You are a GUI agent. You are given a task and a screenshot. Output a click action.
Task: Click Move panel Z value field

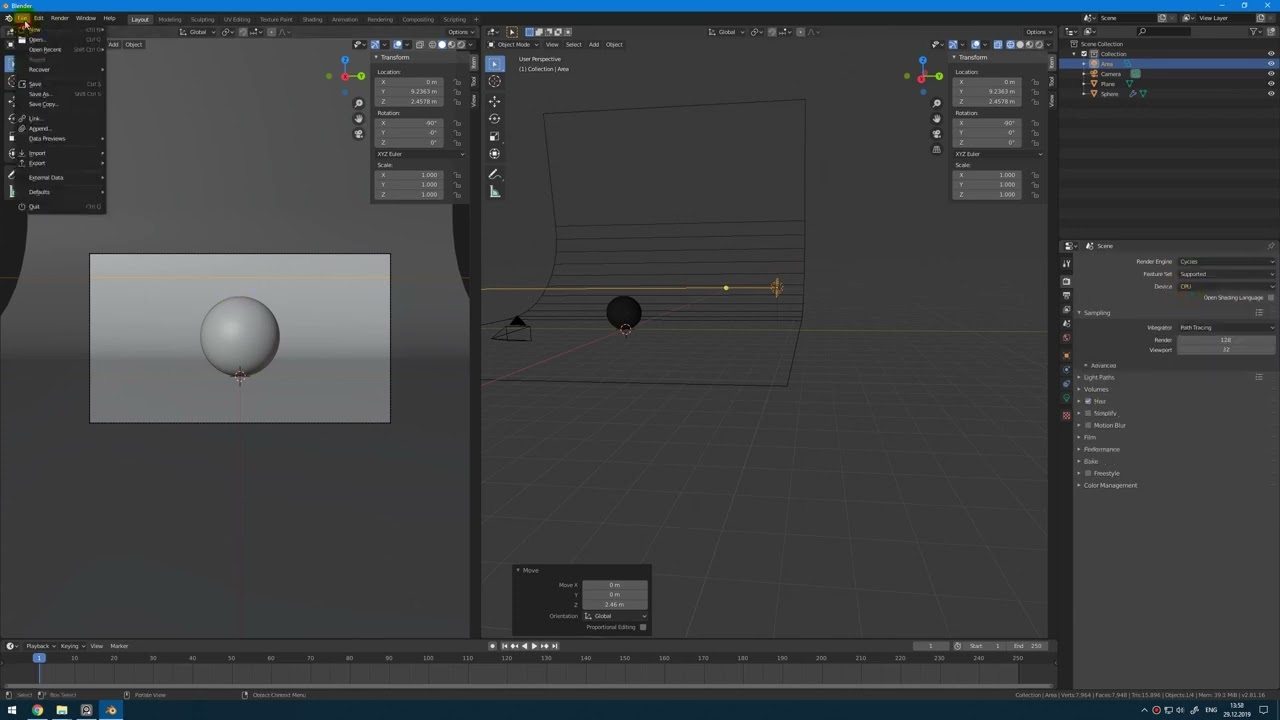tap(614, 604)
